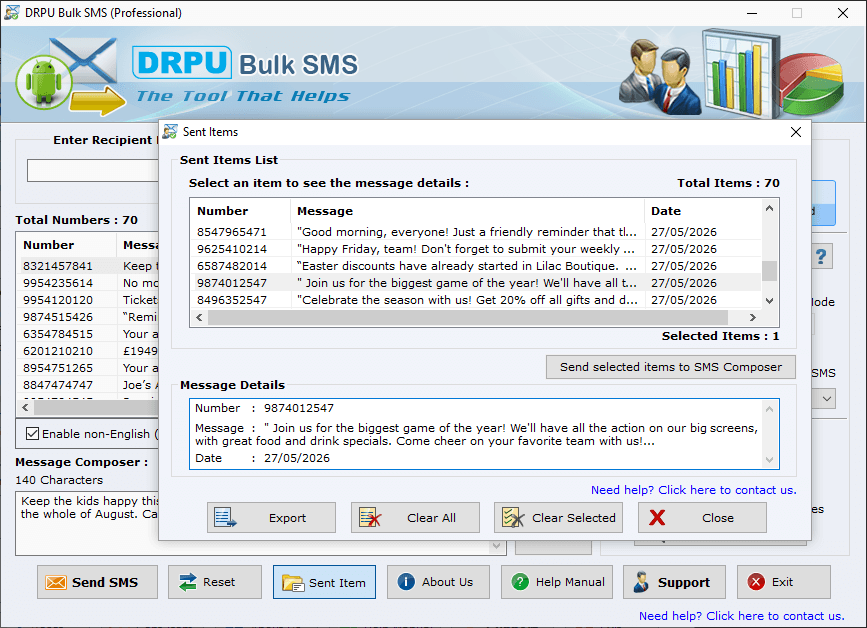This screenshot has width=867, height=628.
Task: Click the Sent Items dialog title icon
Action: point(170,132)
